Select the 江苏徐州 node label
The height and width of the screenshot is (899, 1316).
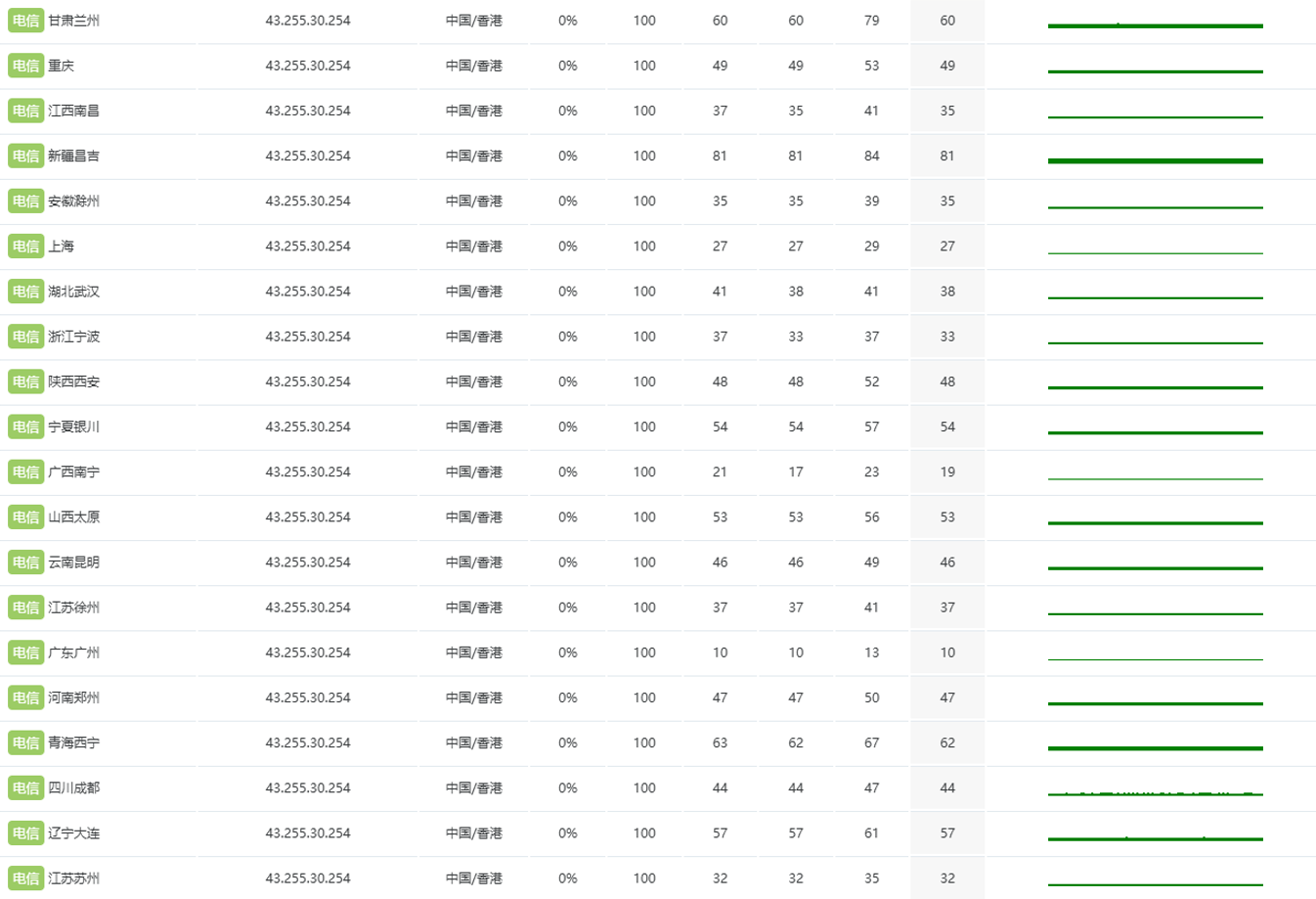74,607
